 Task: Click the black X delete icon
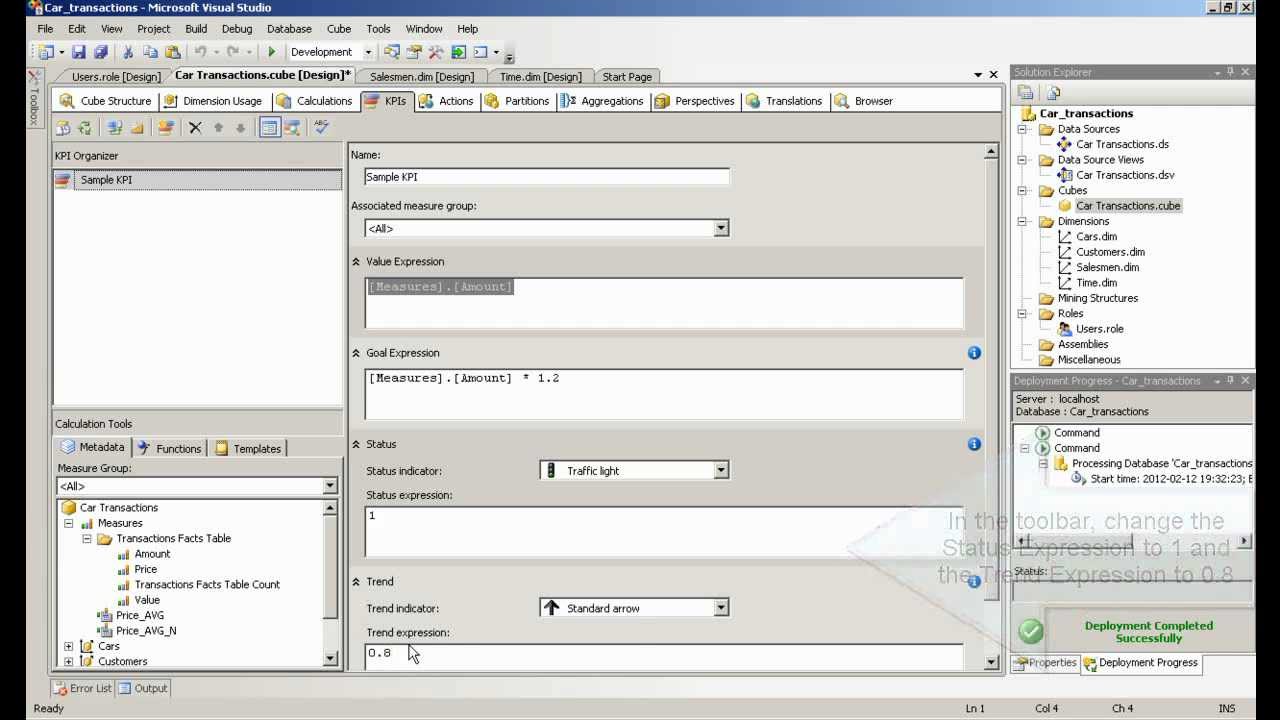[195, 128]
